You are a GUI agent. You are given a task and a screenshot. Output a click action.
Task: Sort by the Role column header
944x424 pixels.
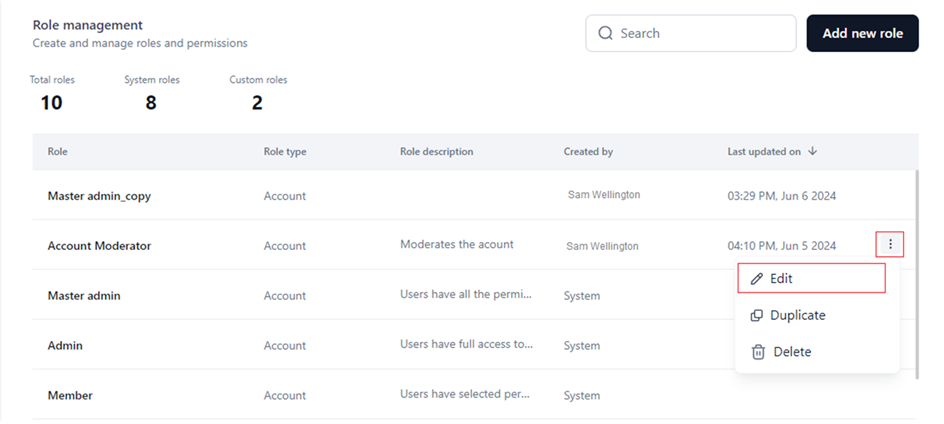(x=58, y=152)
